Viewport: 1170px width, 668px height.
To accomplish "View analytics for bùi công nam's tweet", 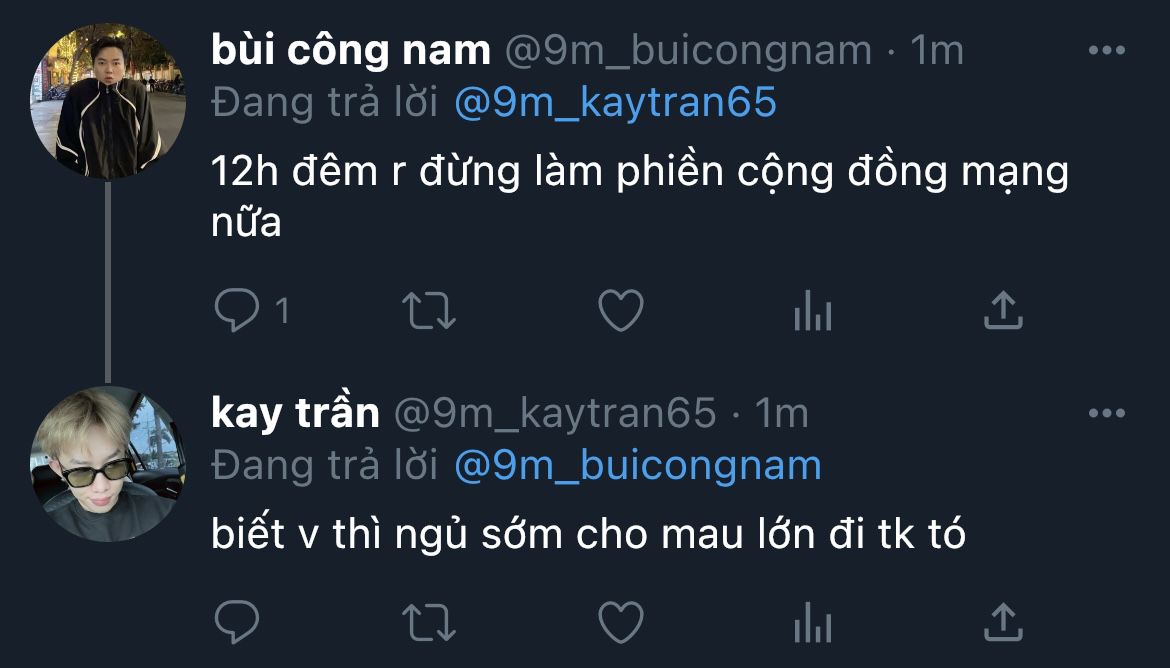I will 813,310.
